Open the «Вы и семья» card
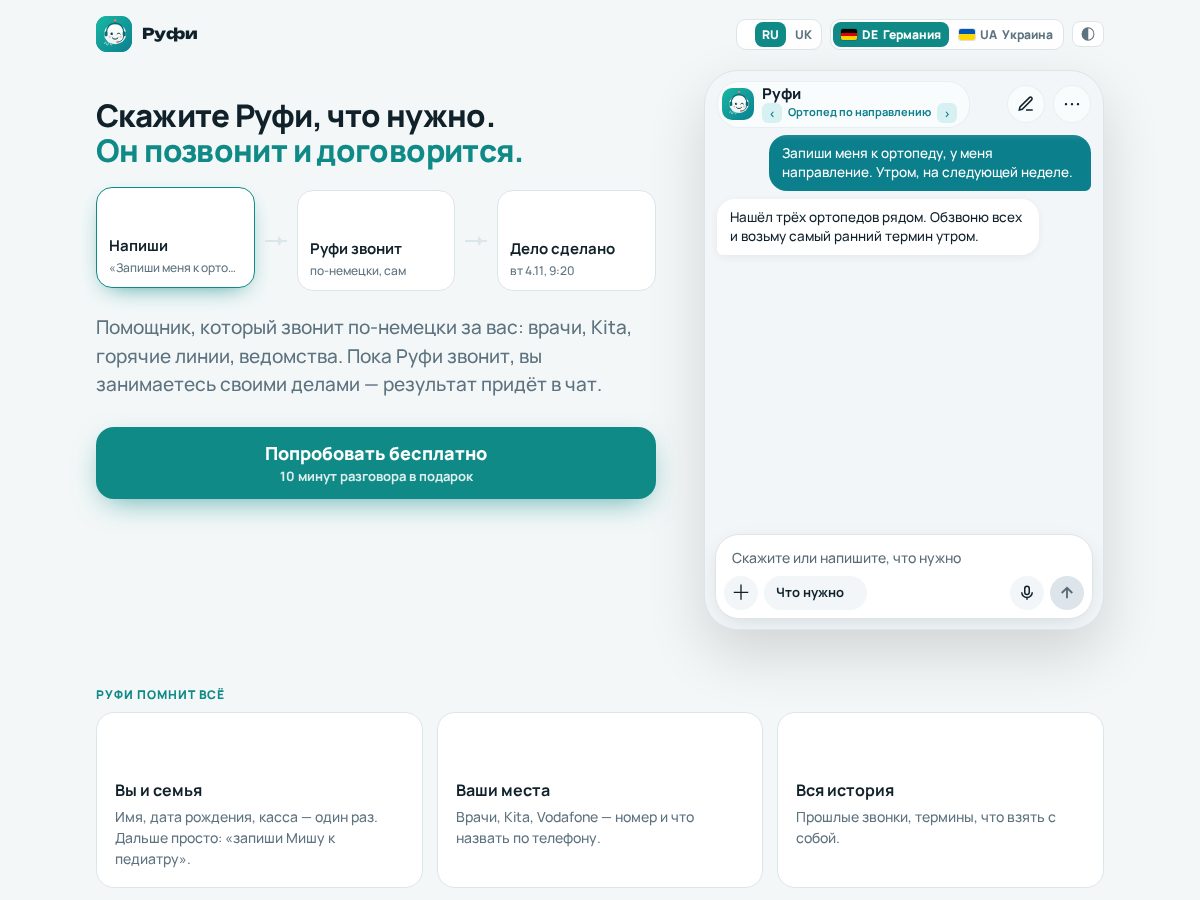 [259, 800]
